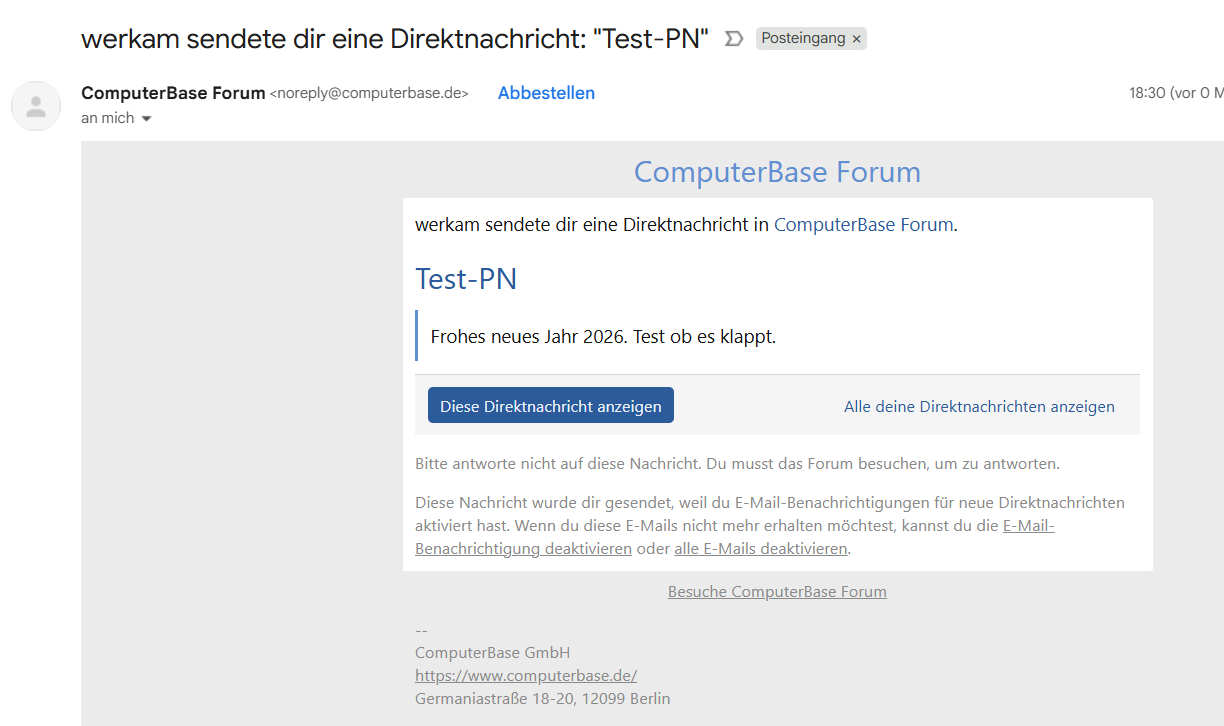Open 'Alle deine Direktnachrichten anzeigen' link
The height and width of the screenshot is (726, 1224).
pyautogui.click(x=979, y=406)
